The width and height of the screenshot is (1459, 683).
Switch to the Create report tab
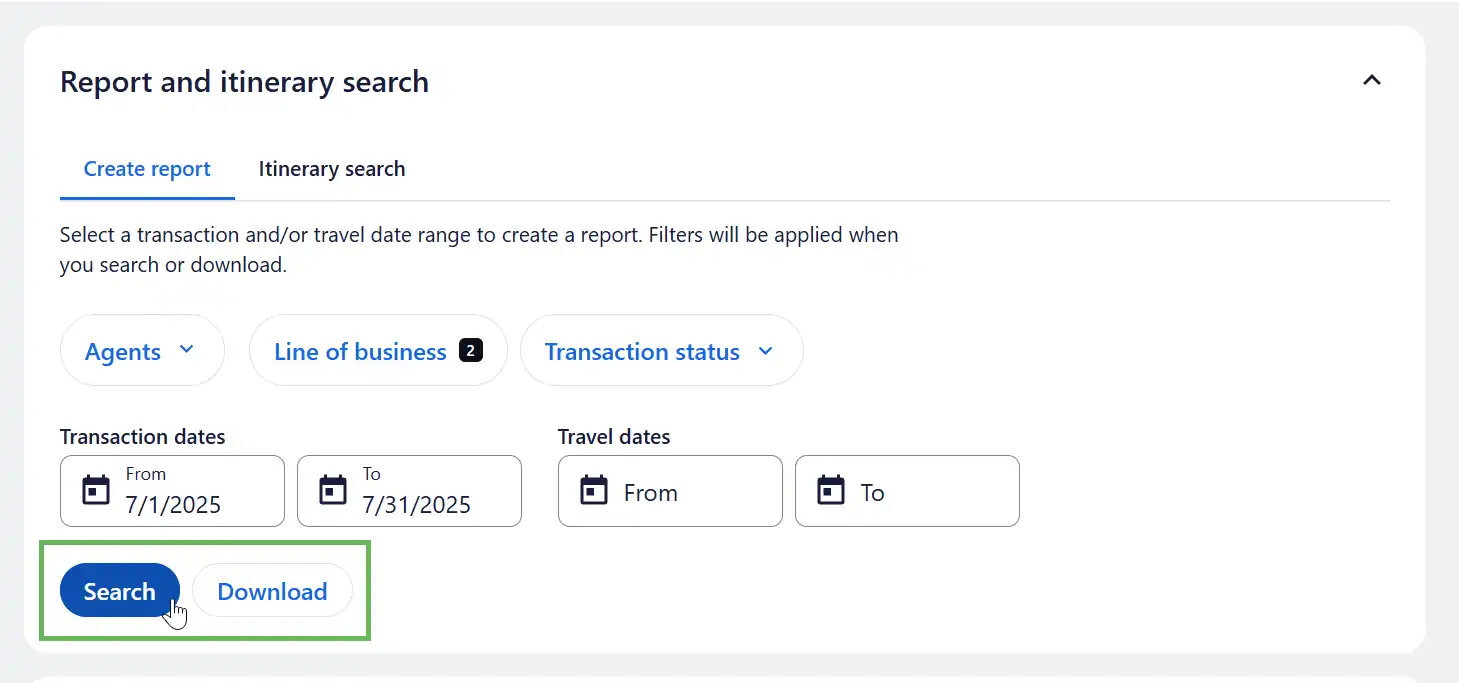coord(147,169)
